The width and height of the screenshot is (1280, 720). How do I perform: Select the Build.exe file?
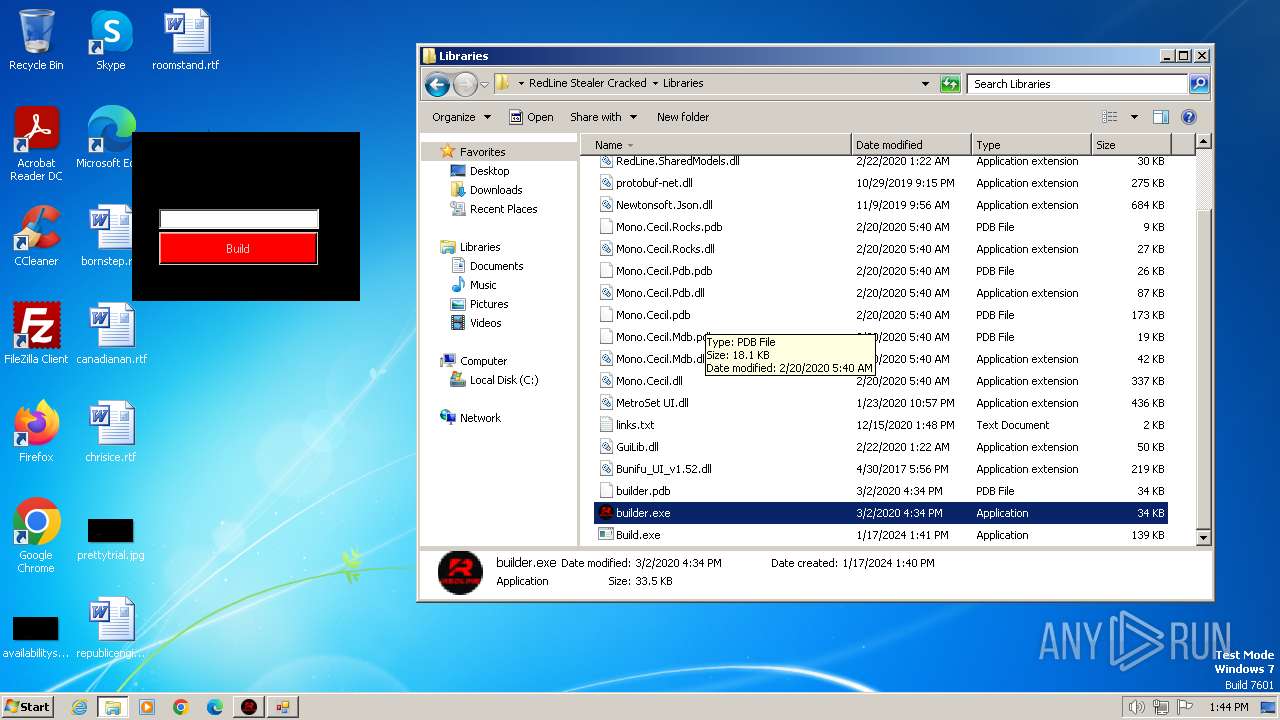[881, 535]
